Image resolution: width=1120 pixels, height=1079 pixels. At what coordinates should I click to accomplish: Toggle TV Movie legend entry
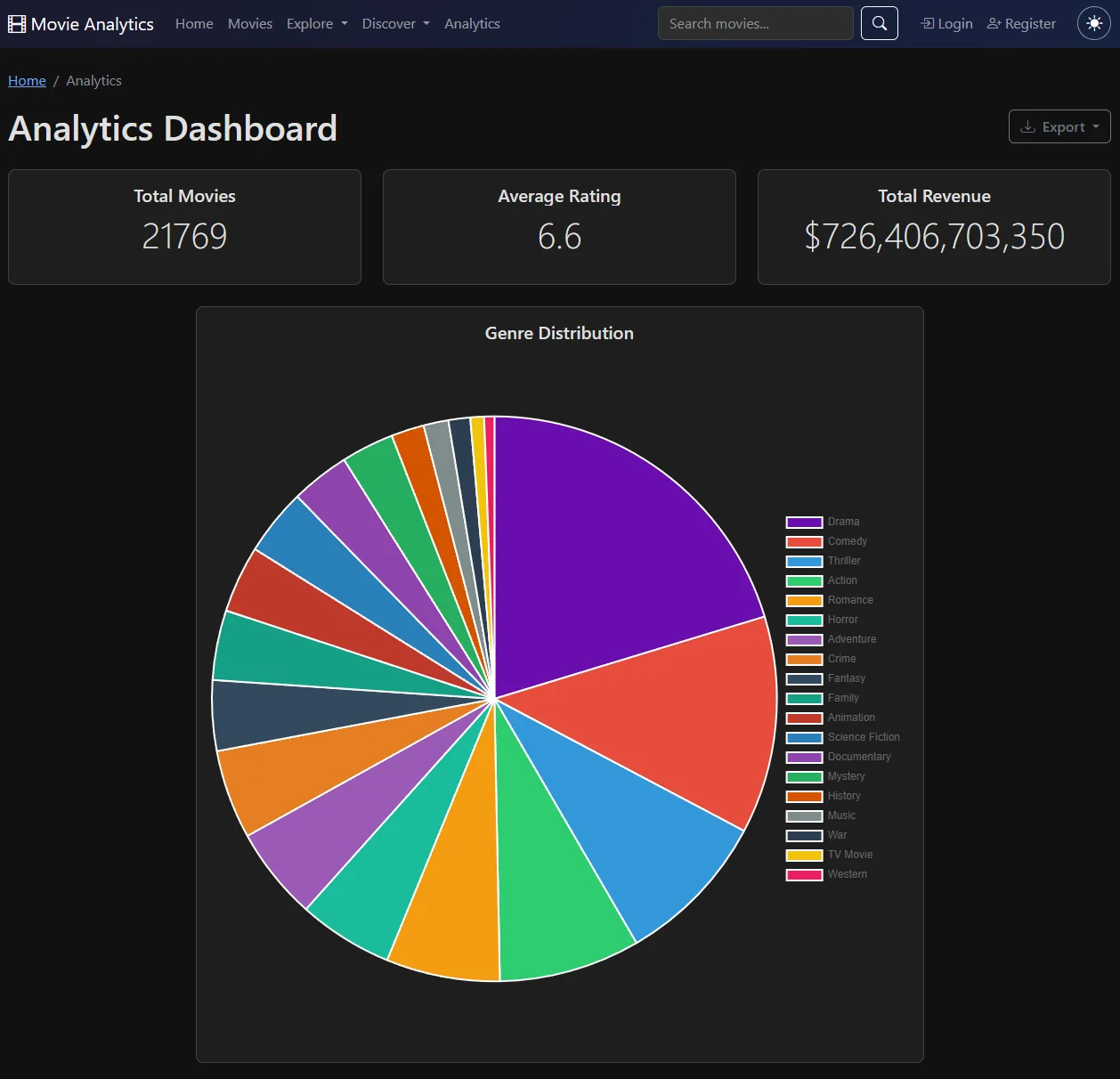830,856
